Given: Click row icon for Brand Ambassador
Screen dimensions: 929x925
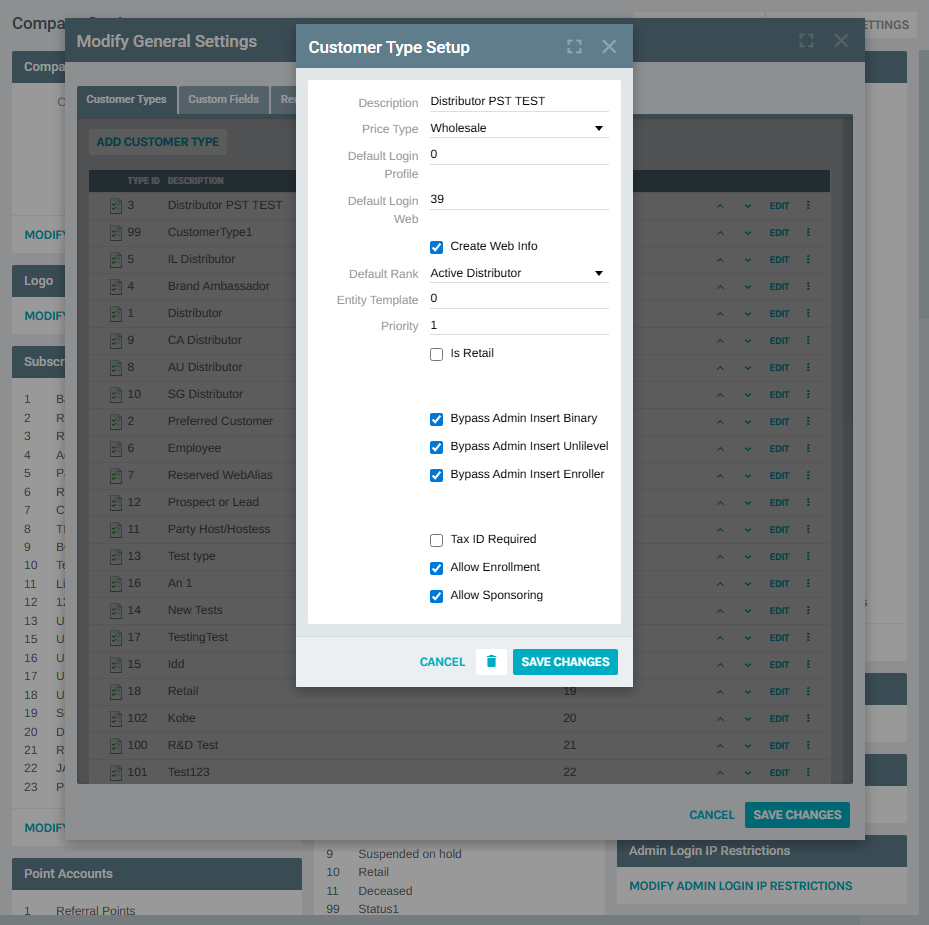Looking at the screenshot, I should click(116, 287).
